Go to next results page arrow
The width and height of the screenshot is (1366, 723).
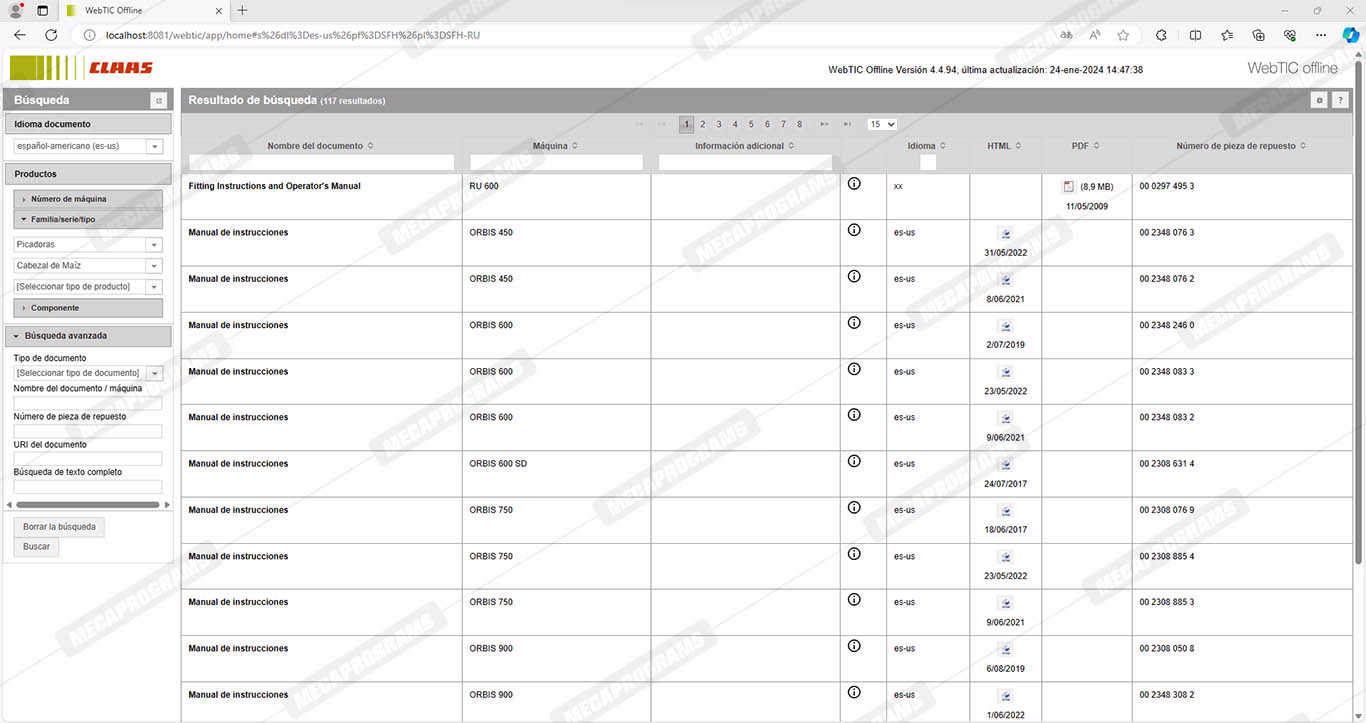(824, 124)
